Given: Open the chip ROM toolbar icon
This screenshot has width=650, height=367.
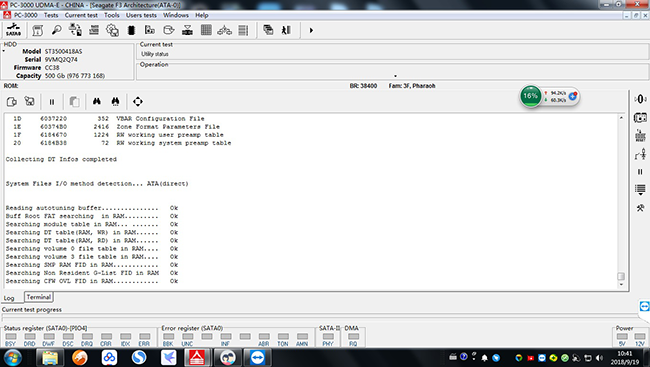Looking at the screenshot, I should tap(131, 30).
